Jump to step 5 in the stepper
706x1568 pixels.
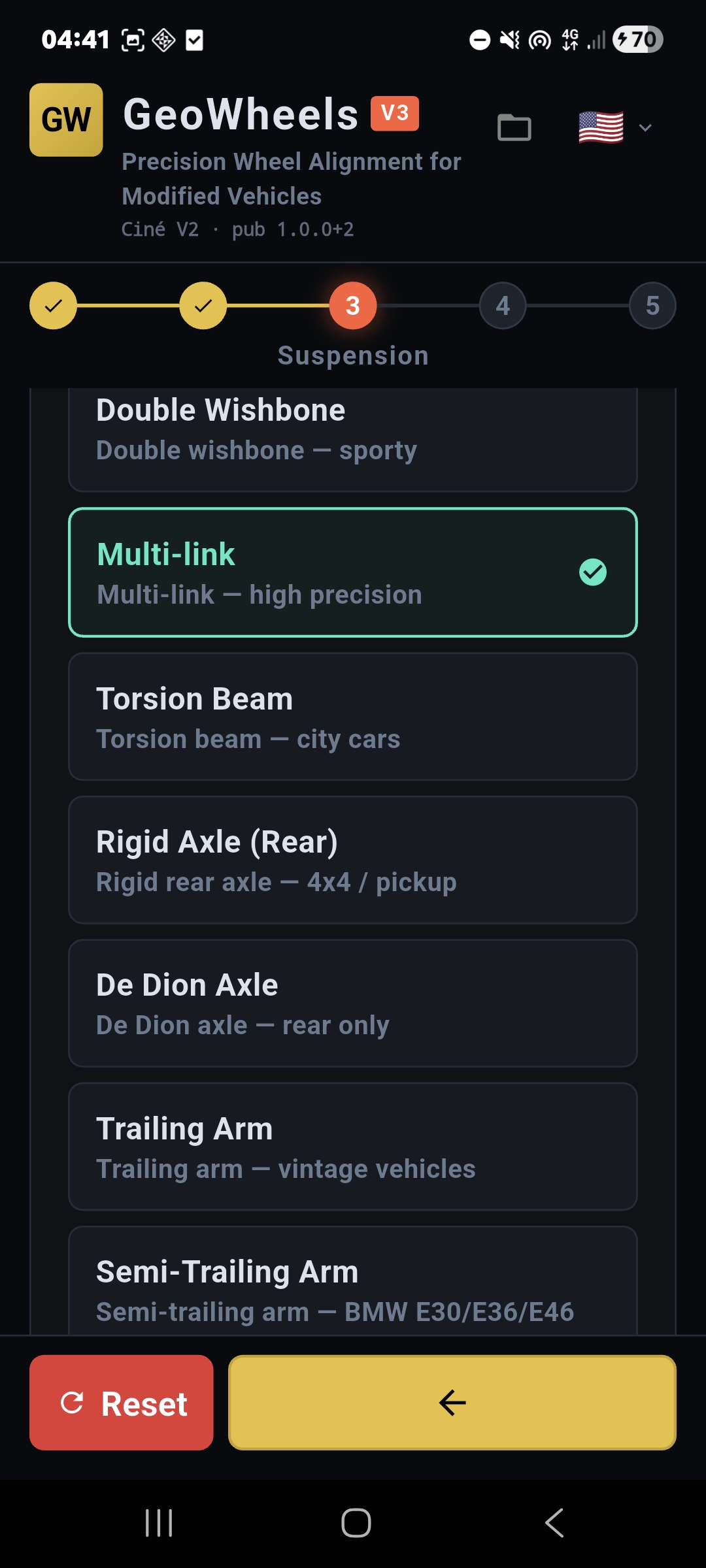[x=652, y=305]
